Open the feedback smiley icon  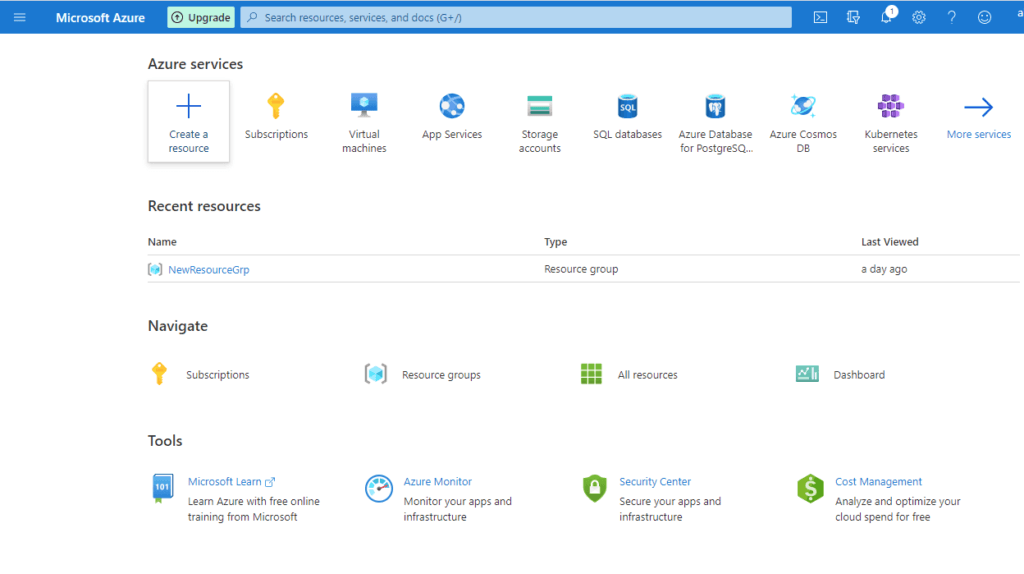point(984,18)
